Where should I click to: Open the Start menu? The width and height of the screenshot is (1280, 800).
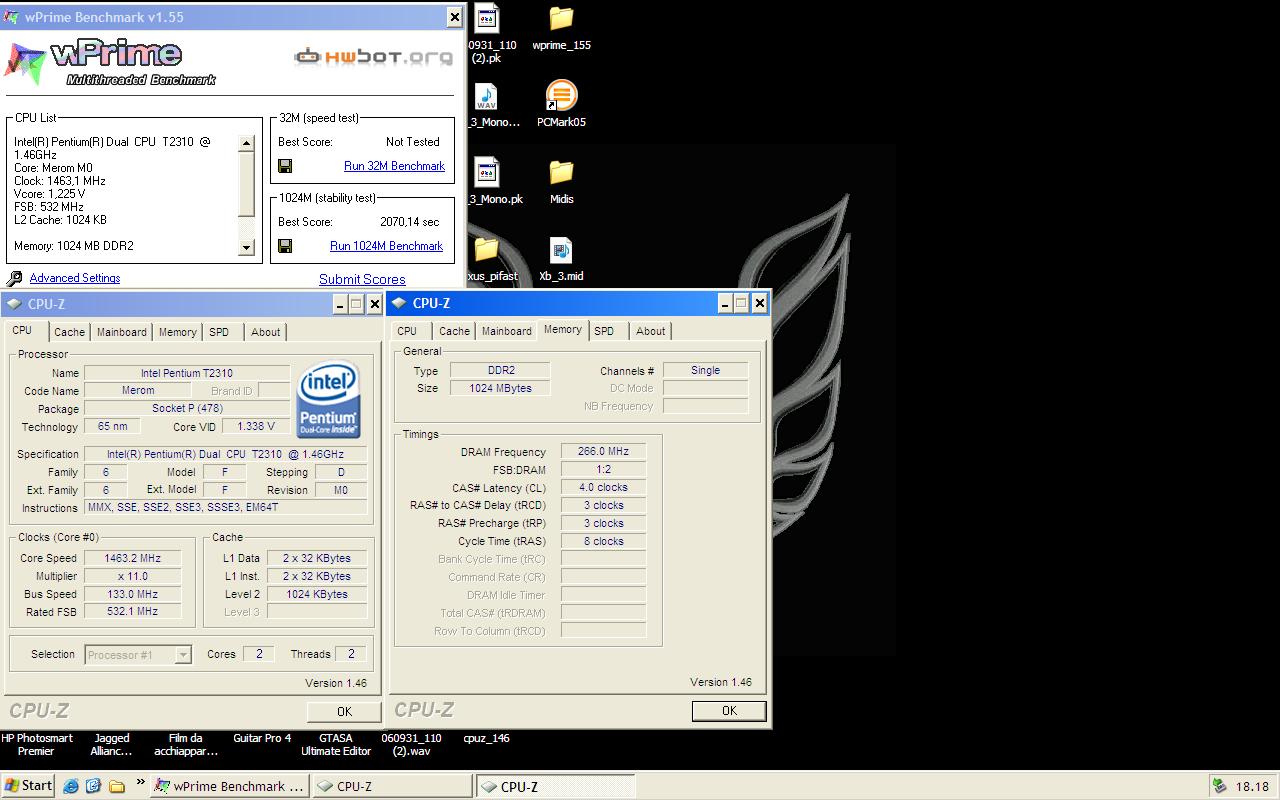[x=28, y=786]
